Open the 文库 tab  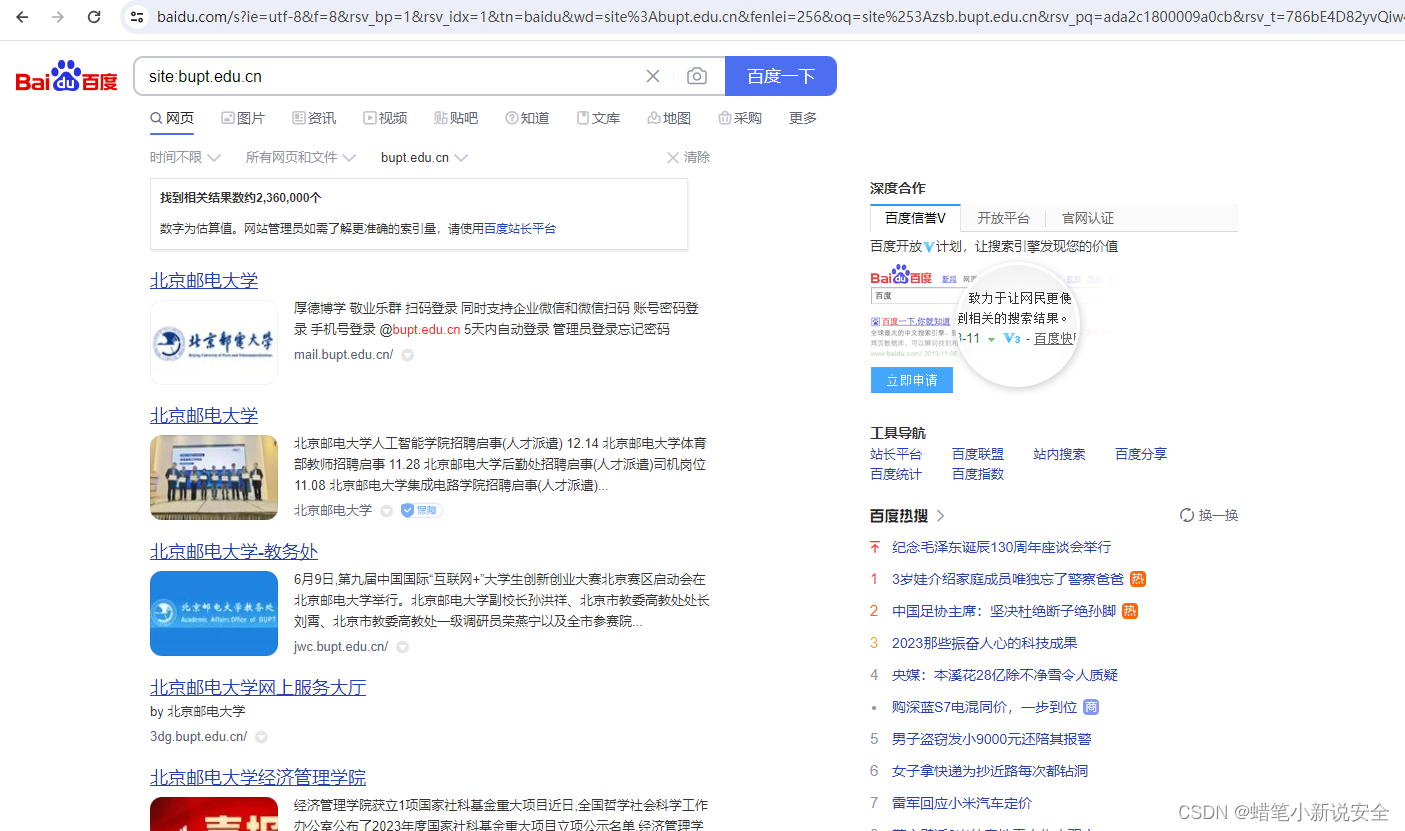click(598, 118)
